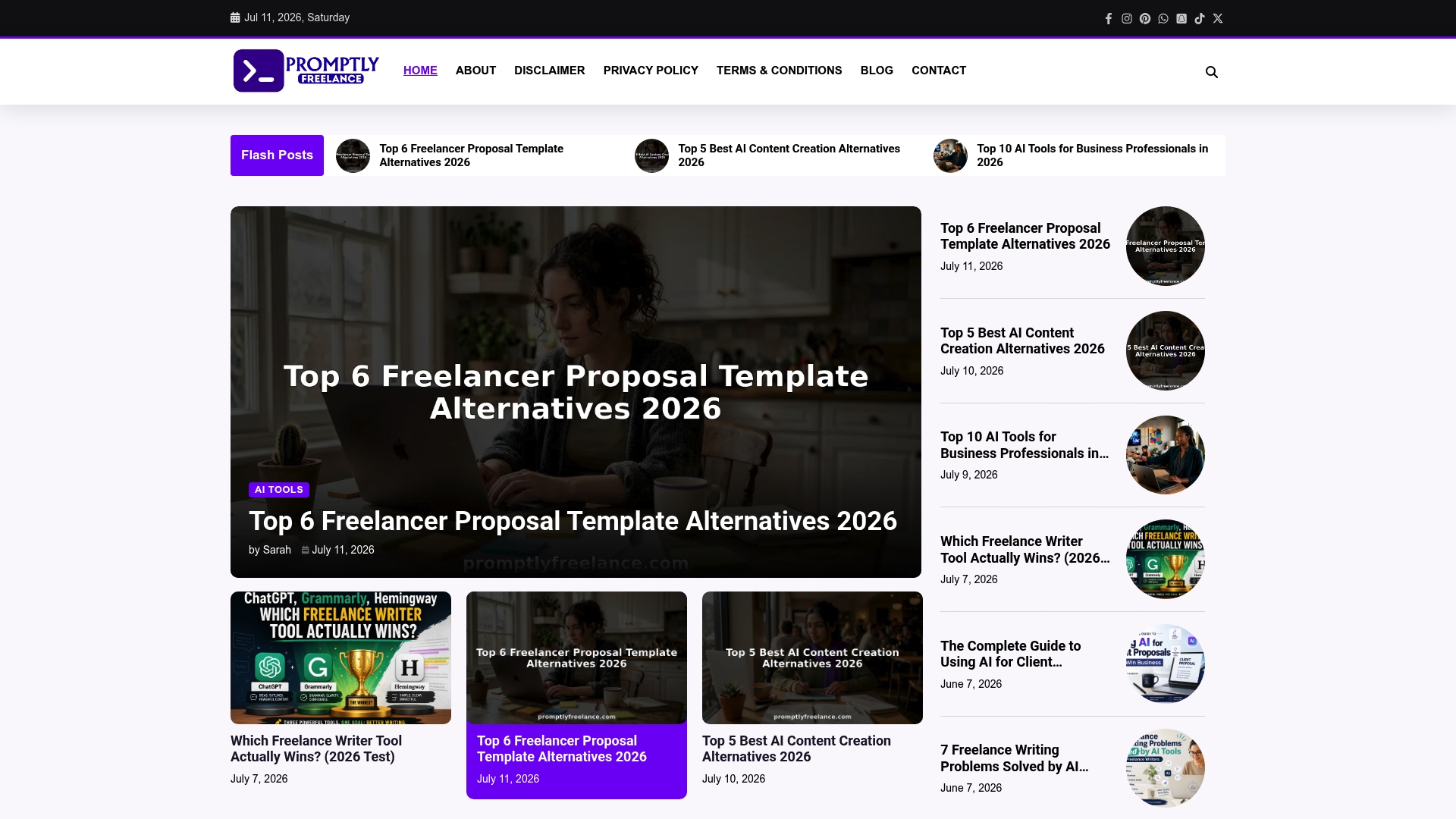1456x819 pixels.
Task: Click the date July 7, 2026 under Writer Tool card
Action: [x=259, y=779]
